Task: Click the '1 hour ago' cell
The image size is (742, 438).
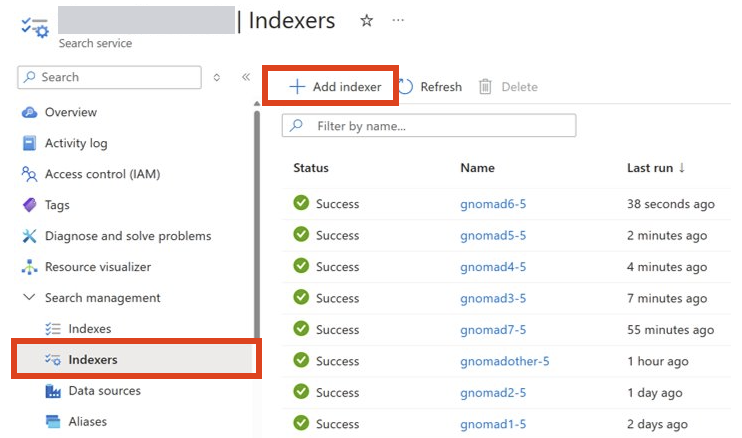Action: click(x=658, y=361)
